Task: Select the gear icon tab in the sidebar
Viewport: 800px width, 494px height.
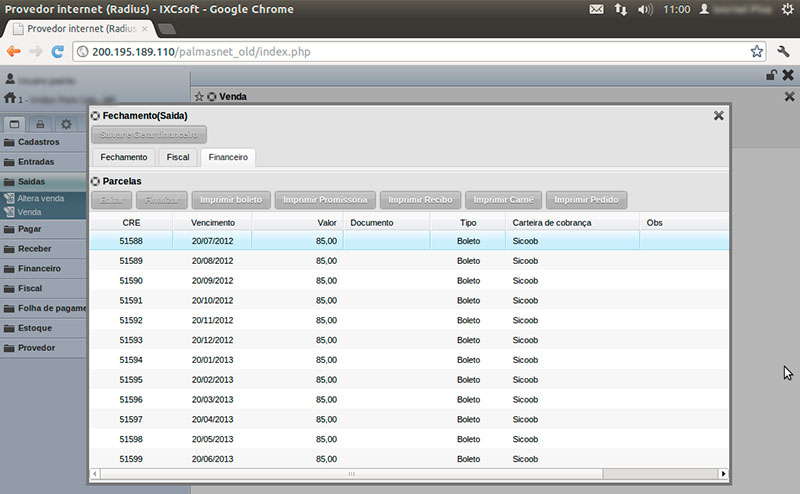Action: (x=66, y=124)
